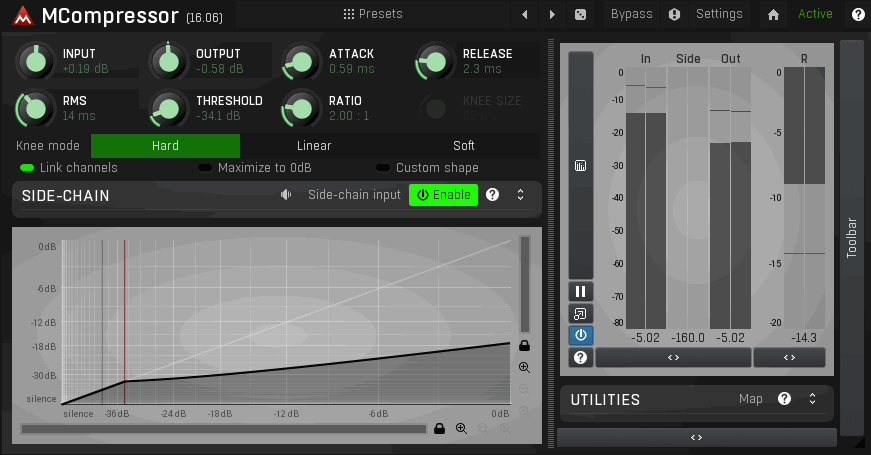Viewport: 871px width, 455px height.
Task: Pause the meters
Action: click(580, 292)
